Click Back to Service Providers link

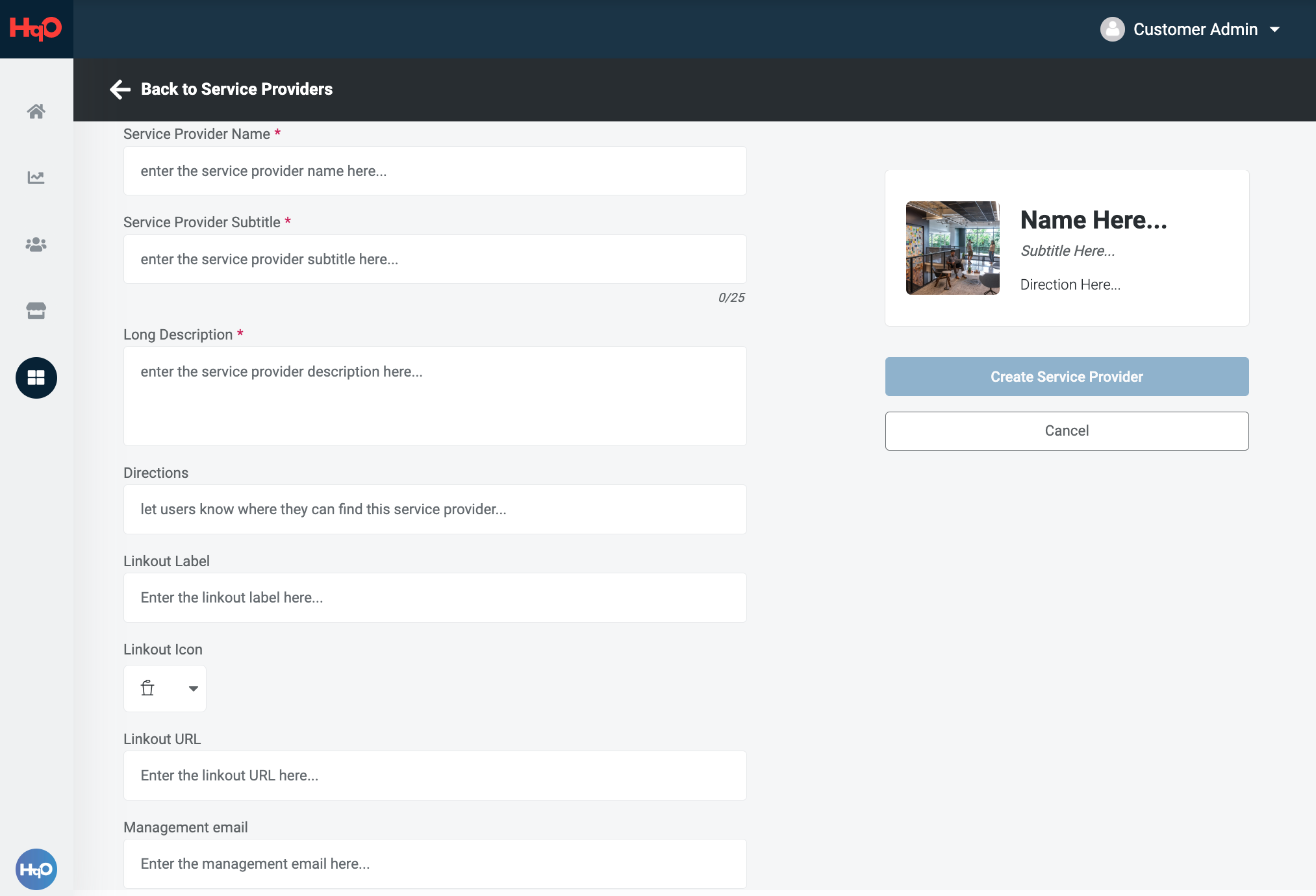pos(236,89)
